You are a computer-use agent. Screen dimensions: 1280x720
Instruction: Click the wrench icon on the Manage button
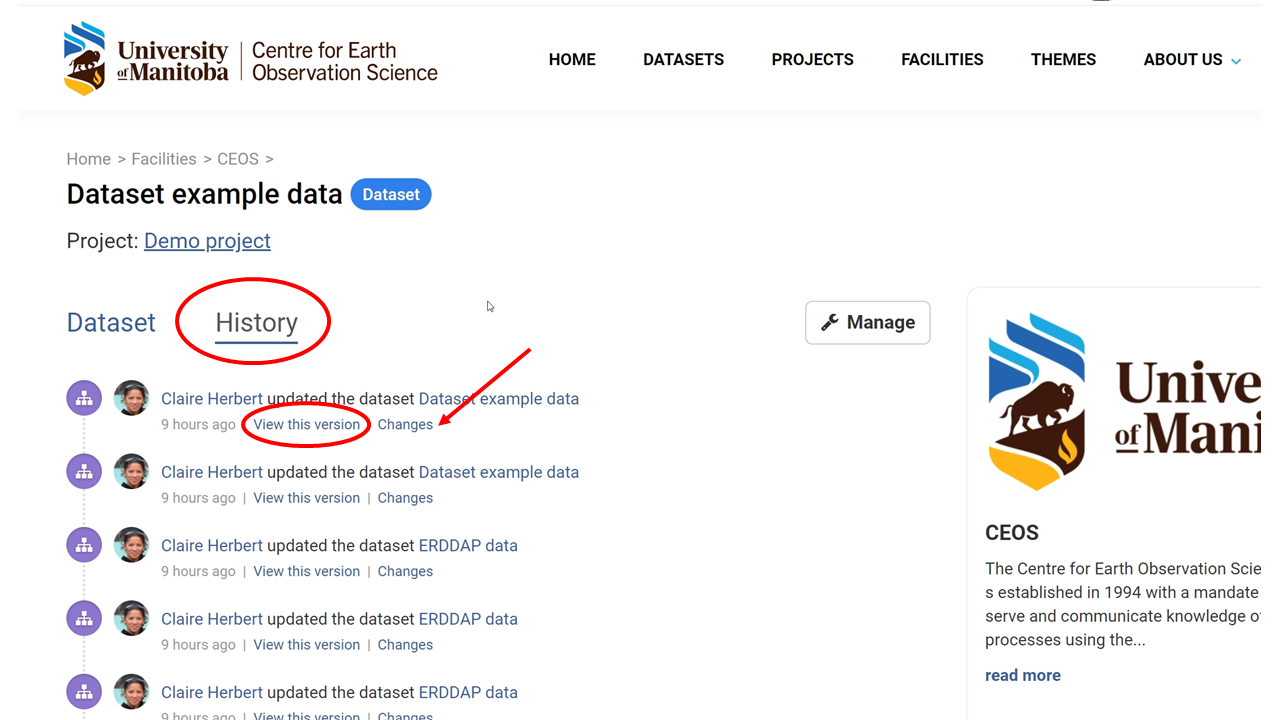(x=829, y=322)
